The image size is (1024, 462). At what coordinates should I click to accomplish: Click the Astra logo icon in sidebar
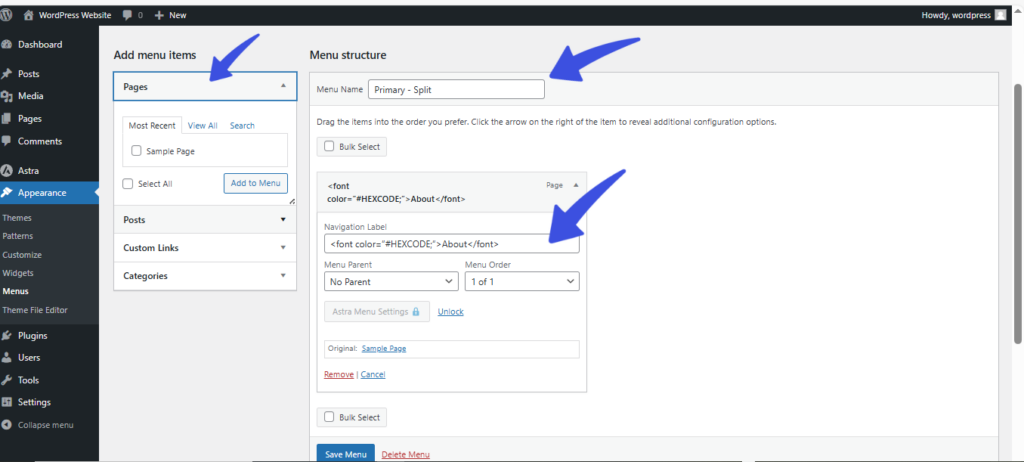[7, 171]
